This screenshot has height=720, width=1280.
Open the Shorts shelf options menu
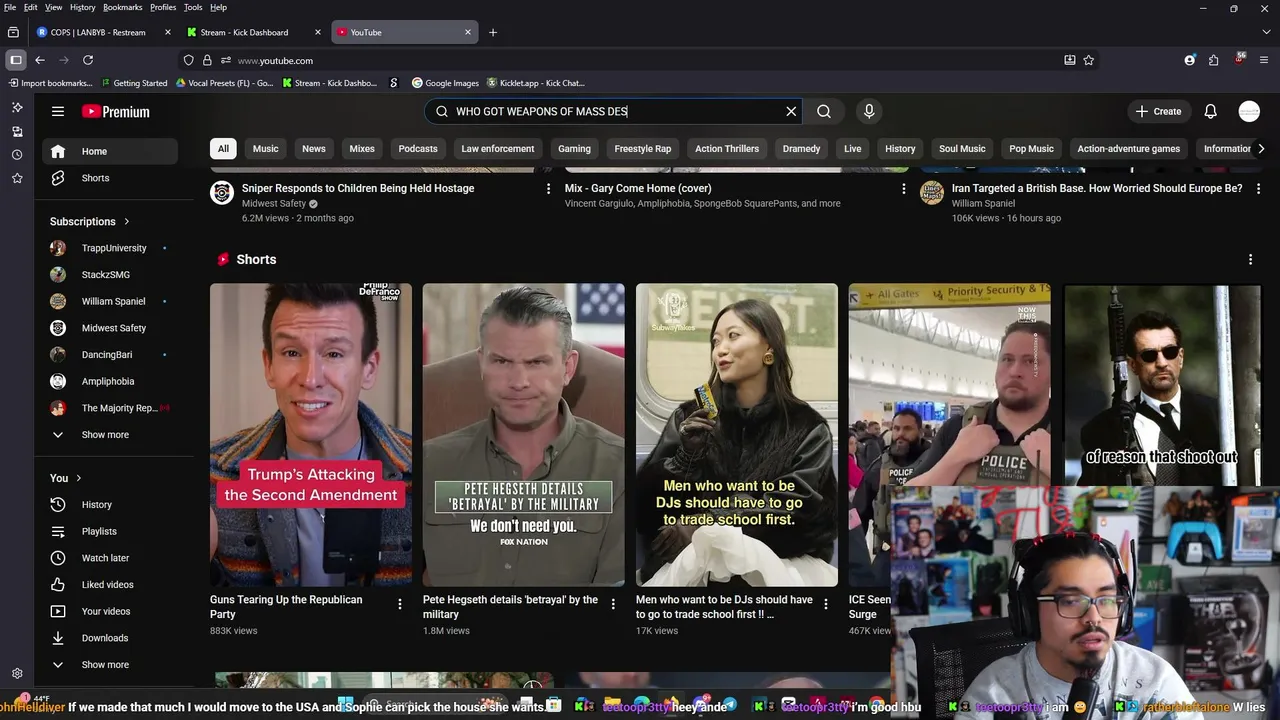pos(1250,259)
